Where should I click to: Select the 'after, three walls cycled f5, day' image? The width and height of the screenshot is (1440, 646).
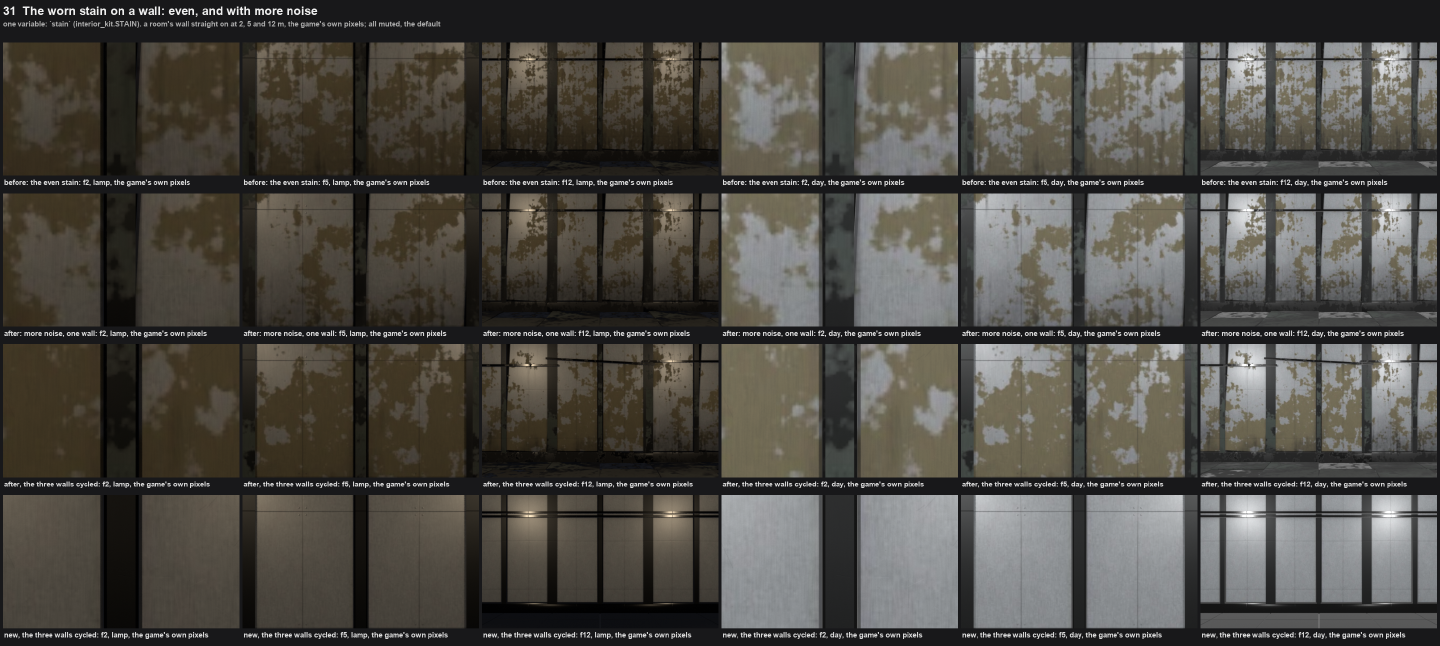pos(1080,411)
